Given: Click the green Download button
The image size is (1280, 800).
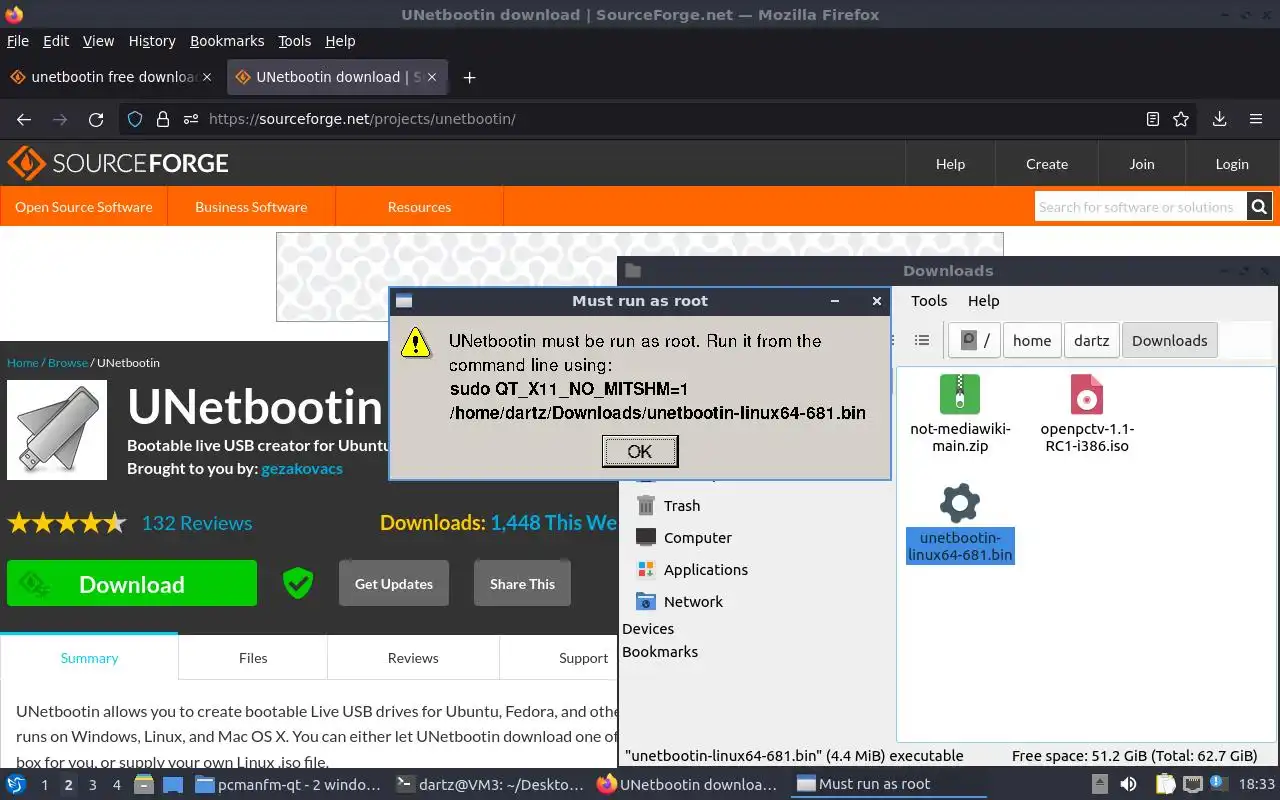Looking at the screenshot, I should coord(132,583).
